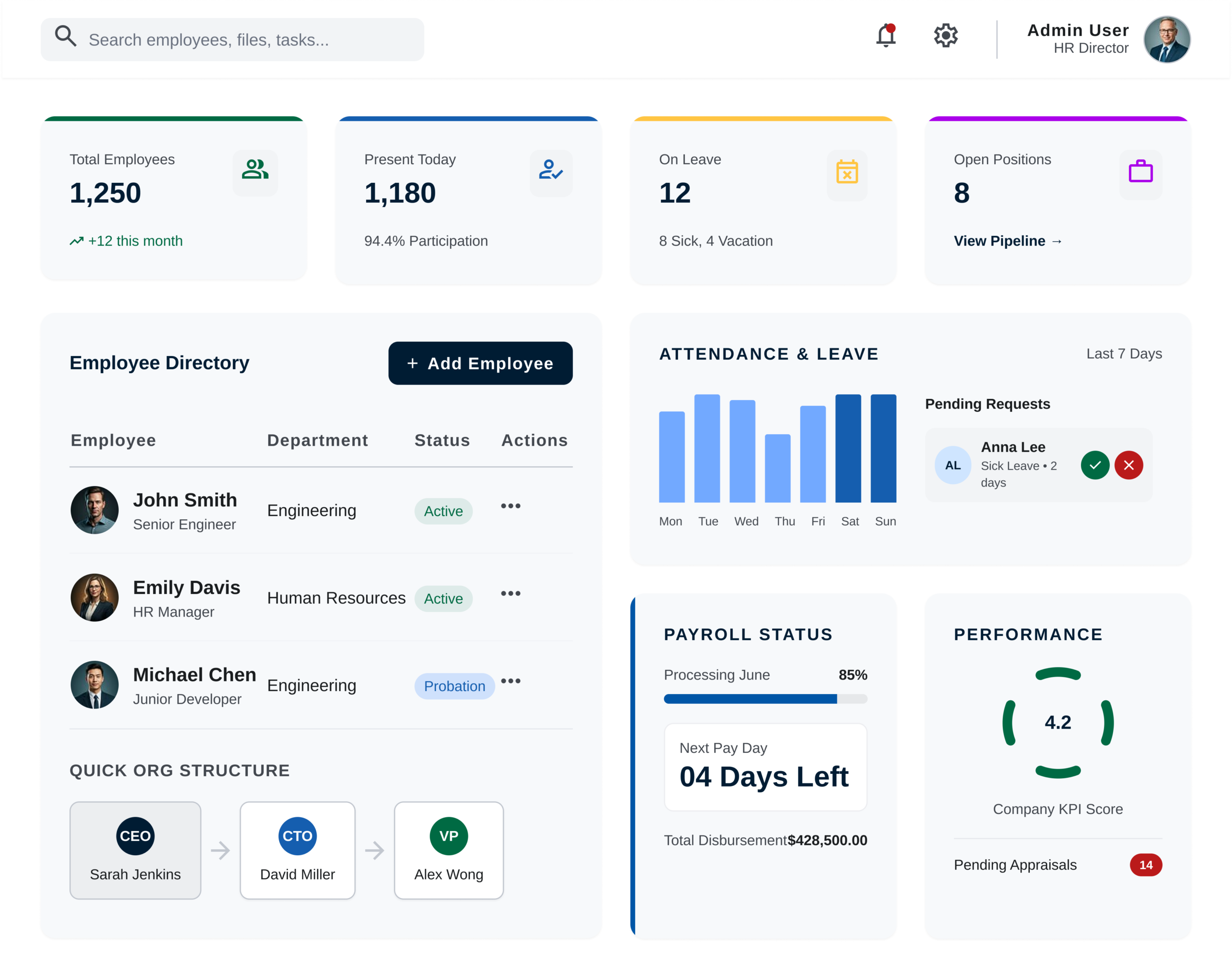The height and width of the screenshot is (977, 1232).
Task: Click Michael Chen name in directory
Action: (x=194, y=675)
